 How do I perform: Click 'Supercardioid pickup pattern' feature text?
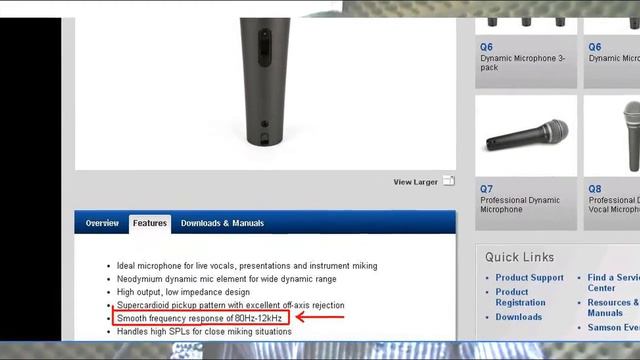point(231,305)
